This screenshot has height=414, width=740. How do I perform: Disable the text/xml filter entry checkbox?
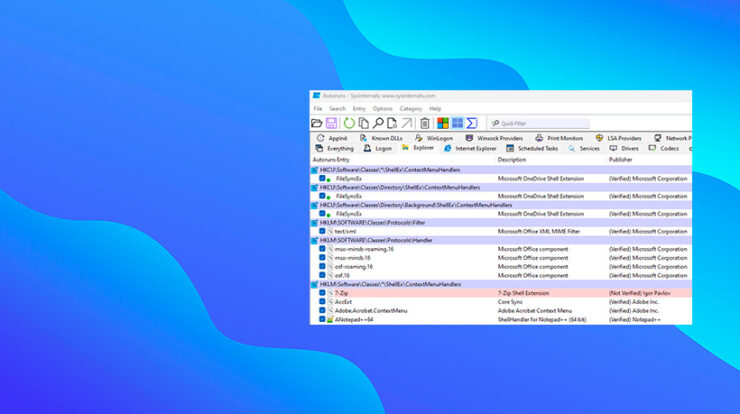point(323,231)
